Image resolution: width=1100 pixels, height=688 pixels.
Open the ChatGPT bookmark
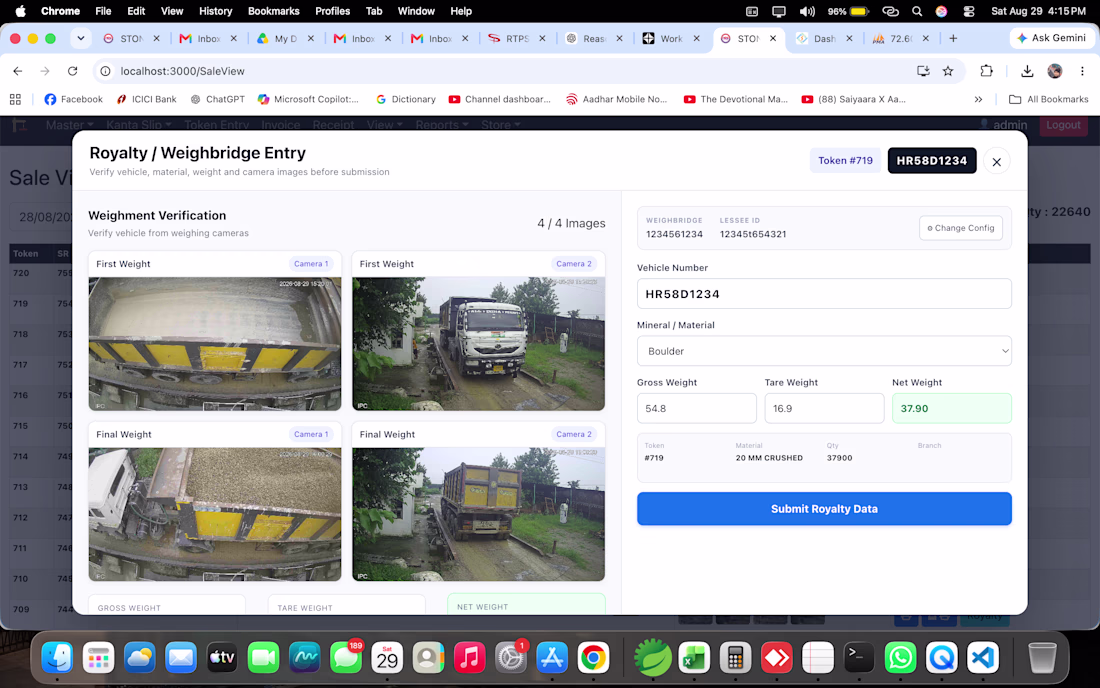pyautogui.click(x=217, y=100)
